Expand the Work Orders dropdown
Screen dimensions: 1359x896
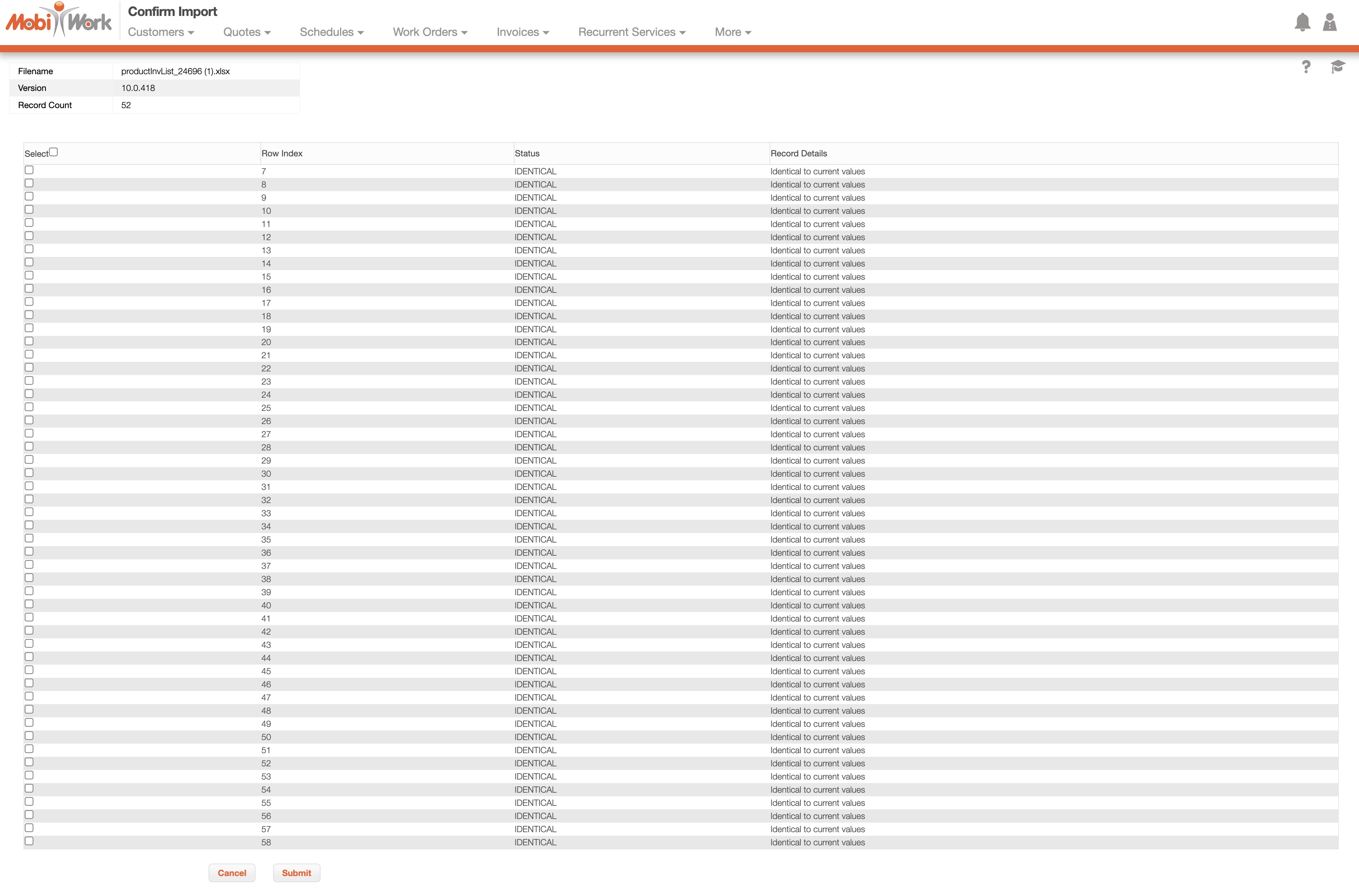[430, 32]
